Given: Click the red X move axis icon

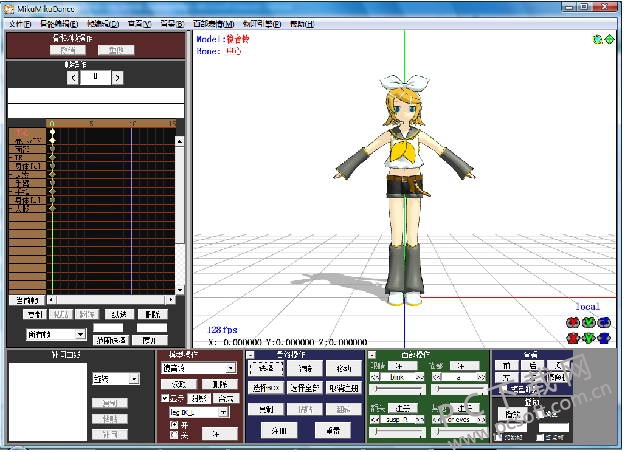Looking at the screenshot, I should pos(573,338).
